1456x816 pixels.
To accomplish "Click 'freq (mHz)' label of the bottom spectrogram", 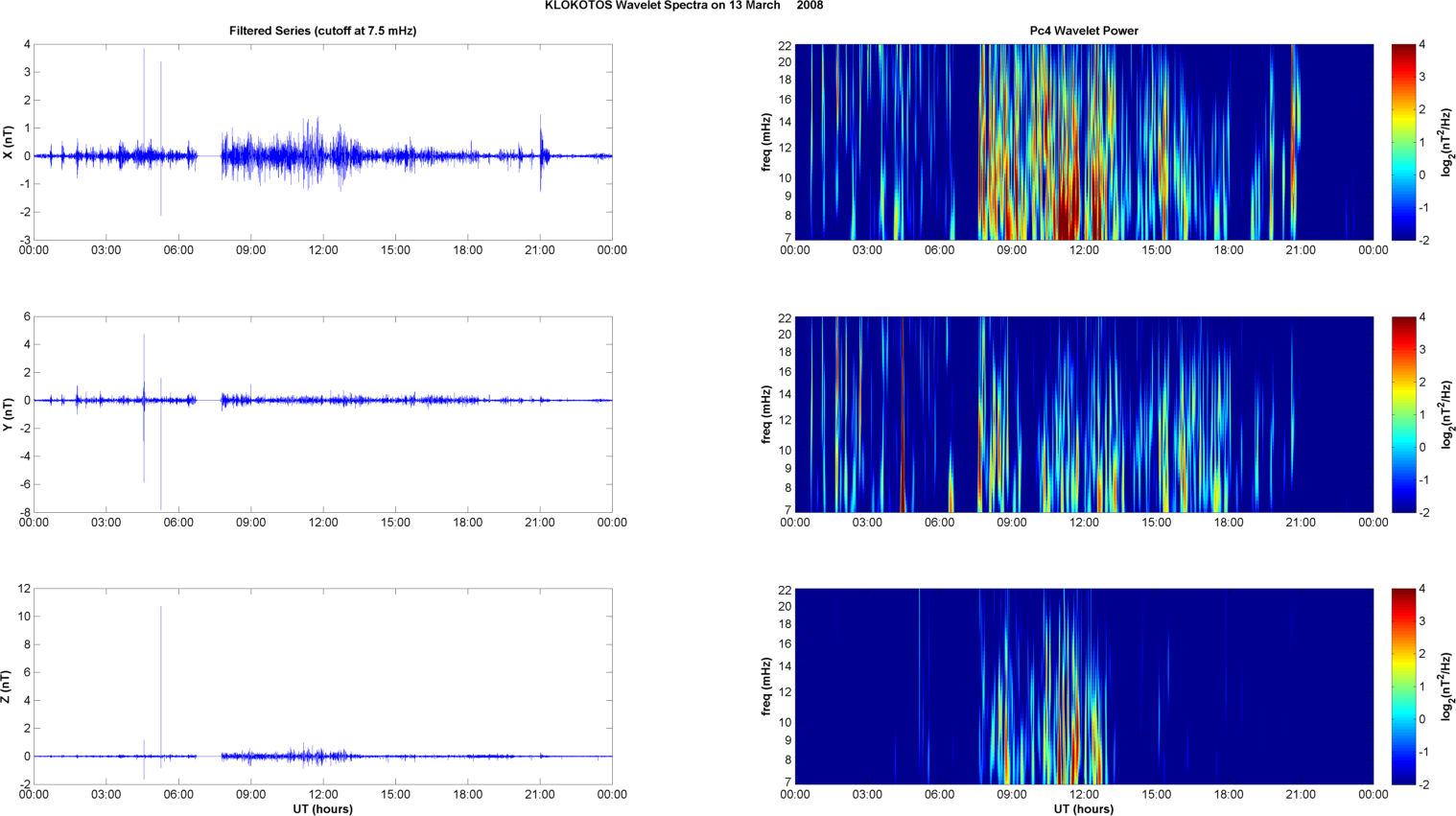I will pyautogui.click(x=766, y=687).
